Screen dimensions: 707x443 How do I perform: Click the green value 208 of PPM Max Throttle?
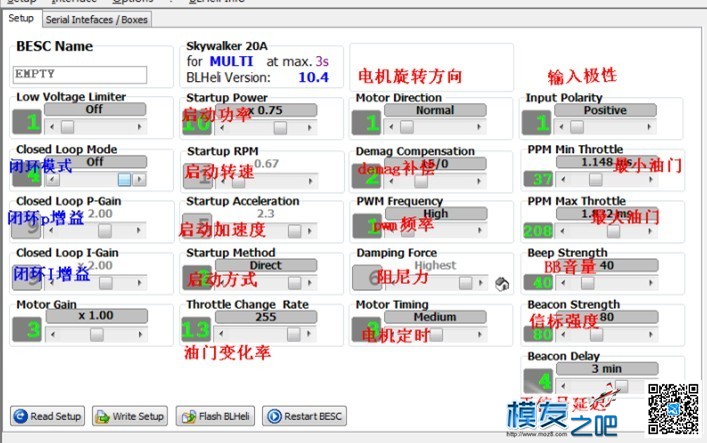(538, 231)
